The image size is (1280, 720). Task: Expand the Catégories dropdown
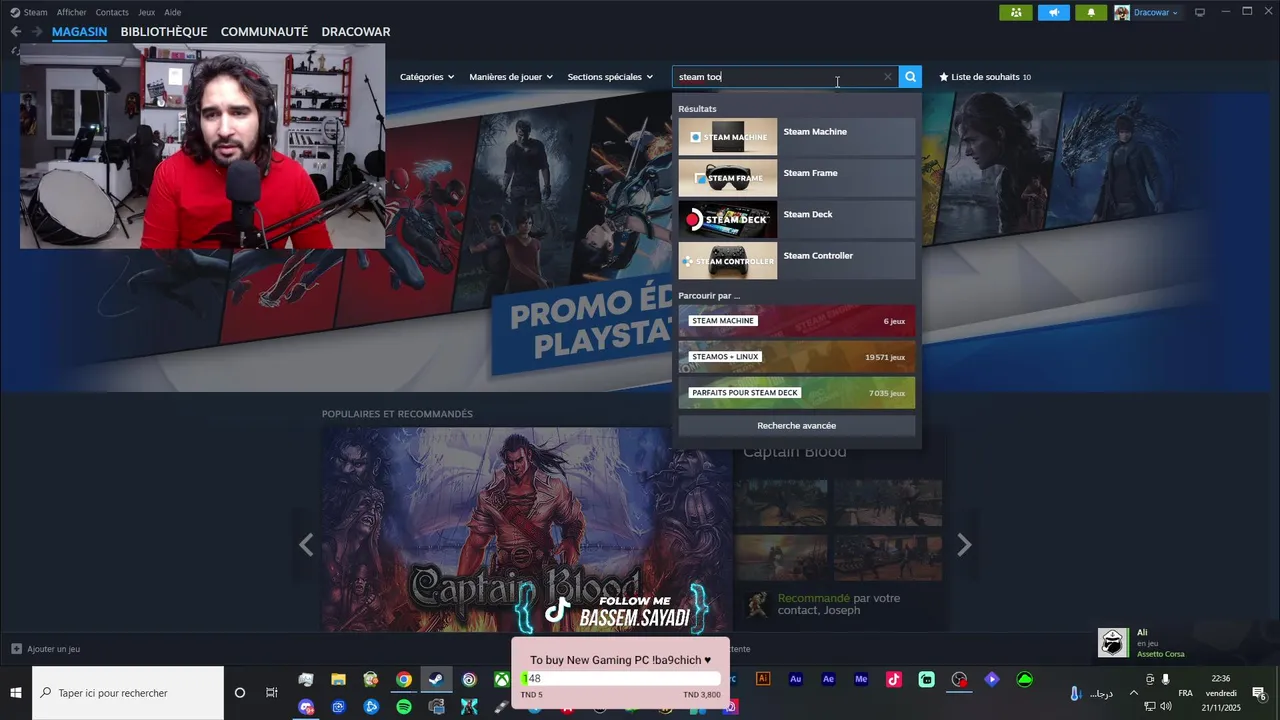(x=427, y=77)
